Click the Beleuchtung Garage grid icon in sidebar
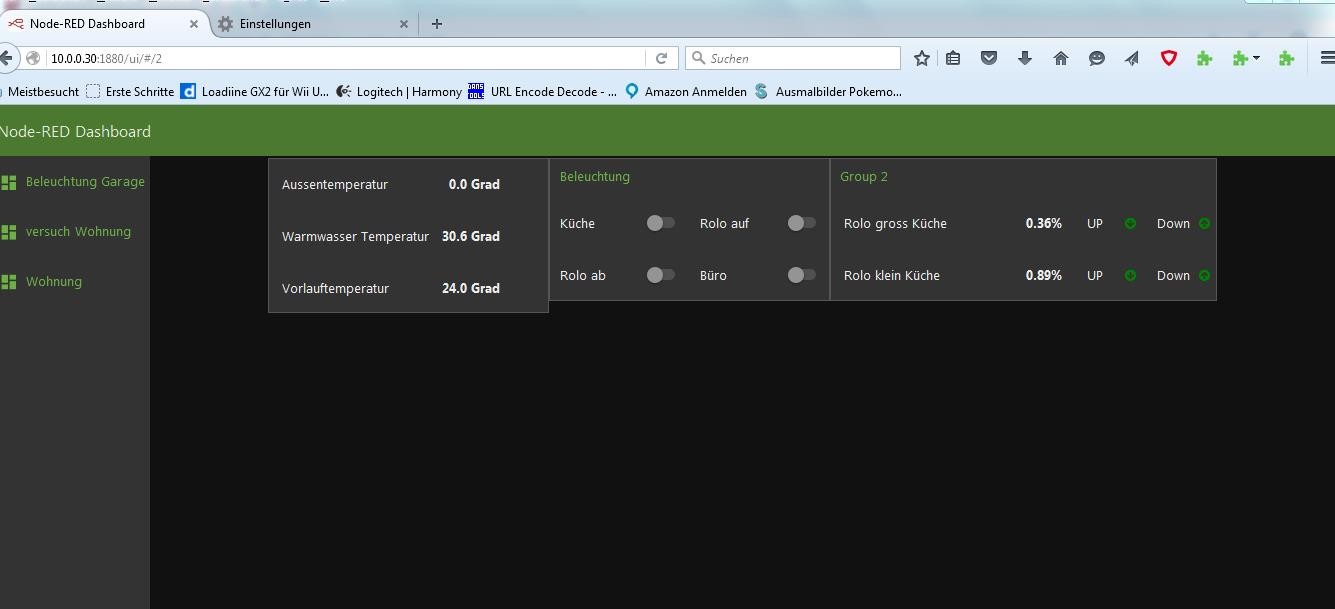Viewport: 1335px width, 609px height. pyautogui.click(x=9, y=182)
